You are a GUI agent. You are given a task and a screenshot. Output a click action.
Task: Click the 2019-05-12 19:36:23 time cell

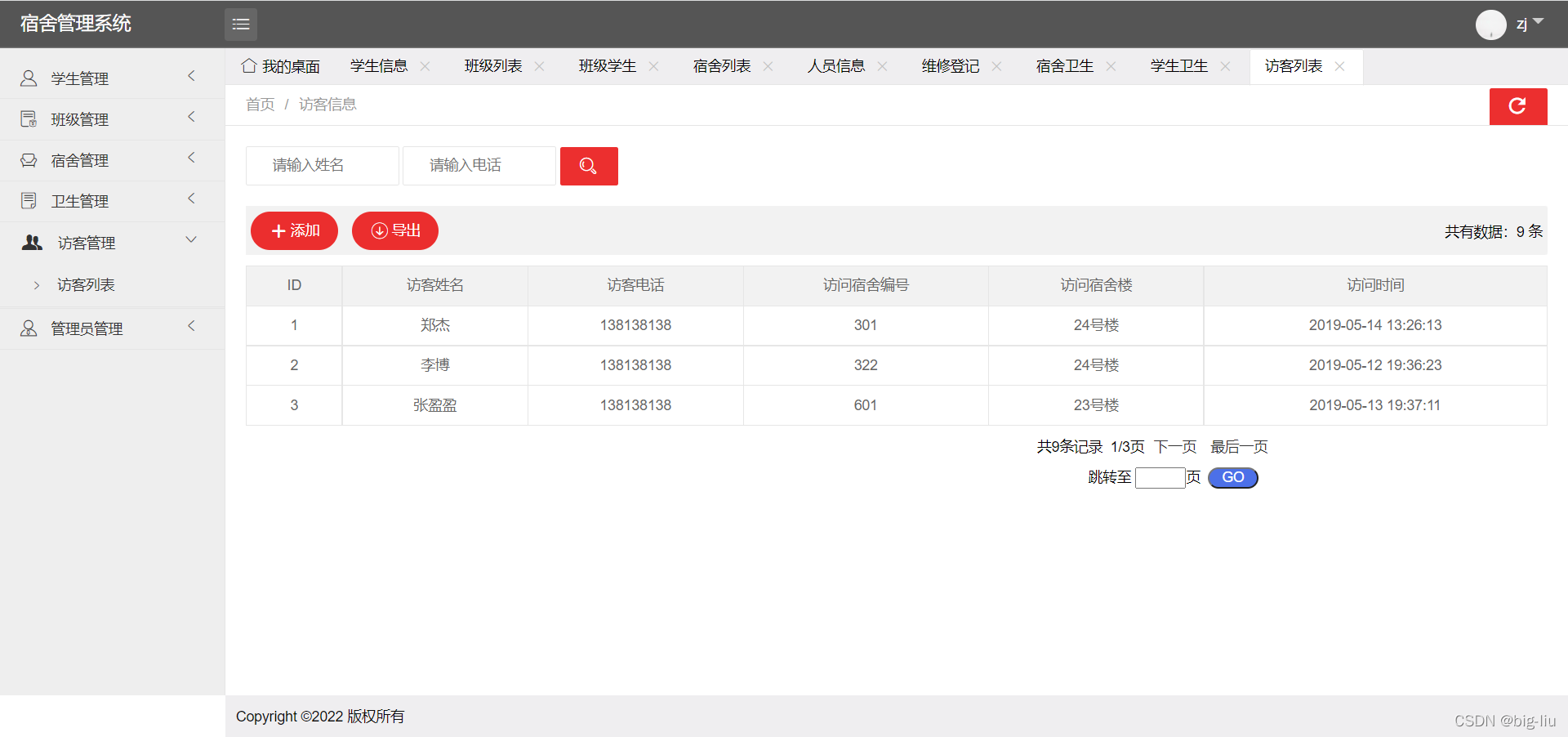click(1375, 365)
